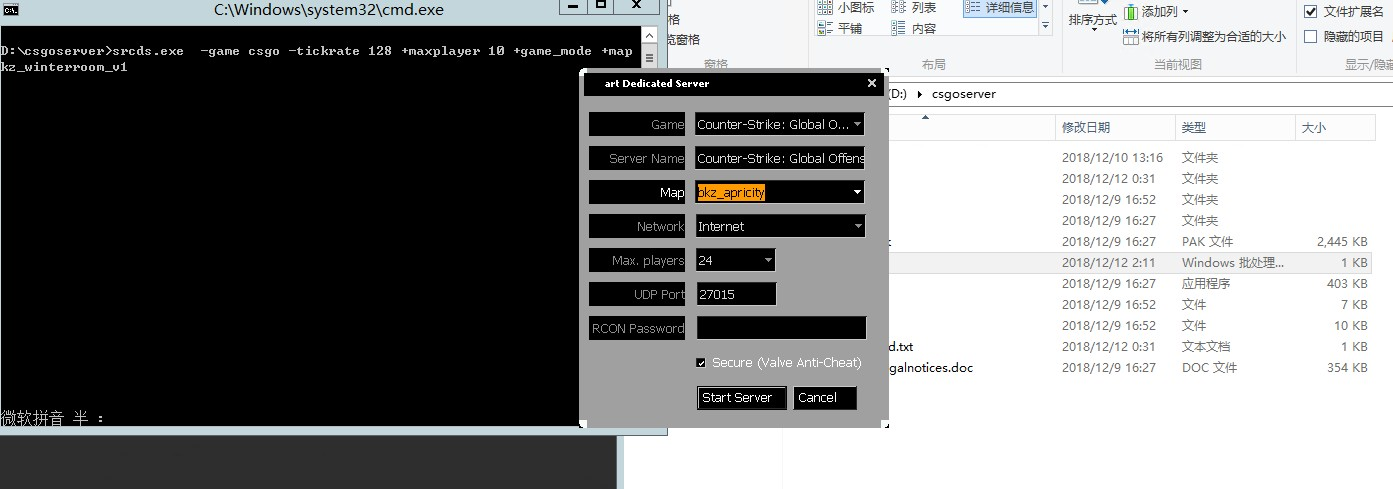Click the UDP Port field showing 27015
This screenshot has height=489, width=1393.
[736, 294]
